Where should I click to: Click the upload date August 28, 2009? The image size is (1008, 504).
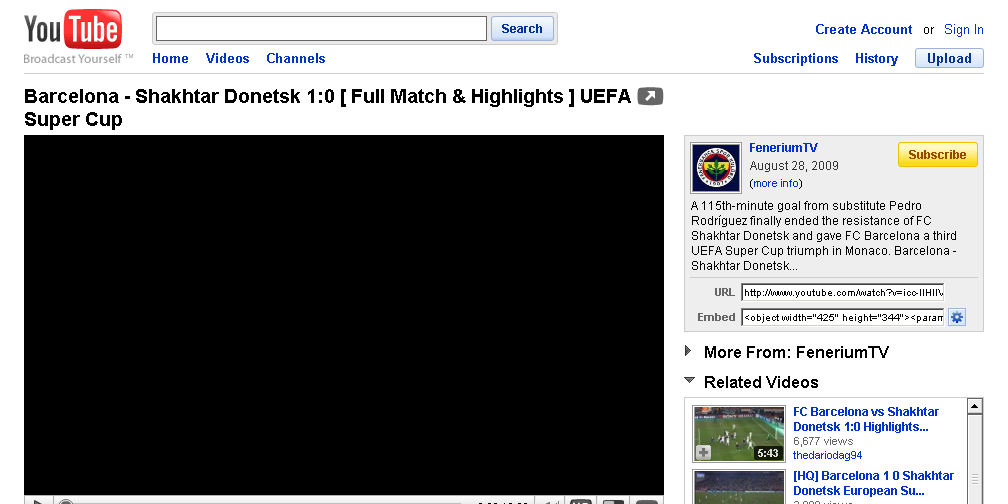point(794,166)
